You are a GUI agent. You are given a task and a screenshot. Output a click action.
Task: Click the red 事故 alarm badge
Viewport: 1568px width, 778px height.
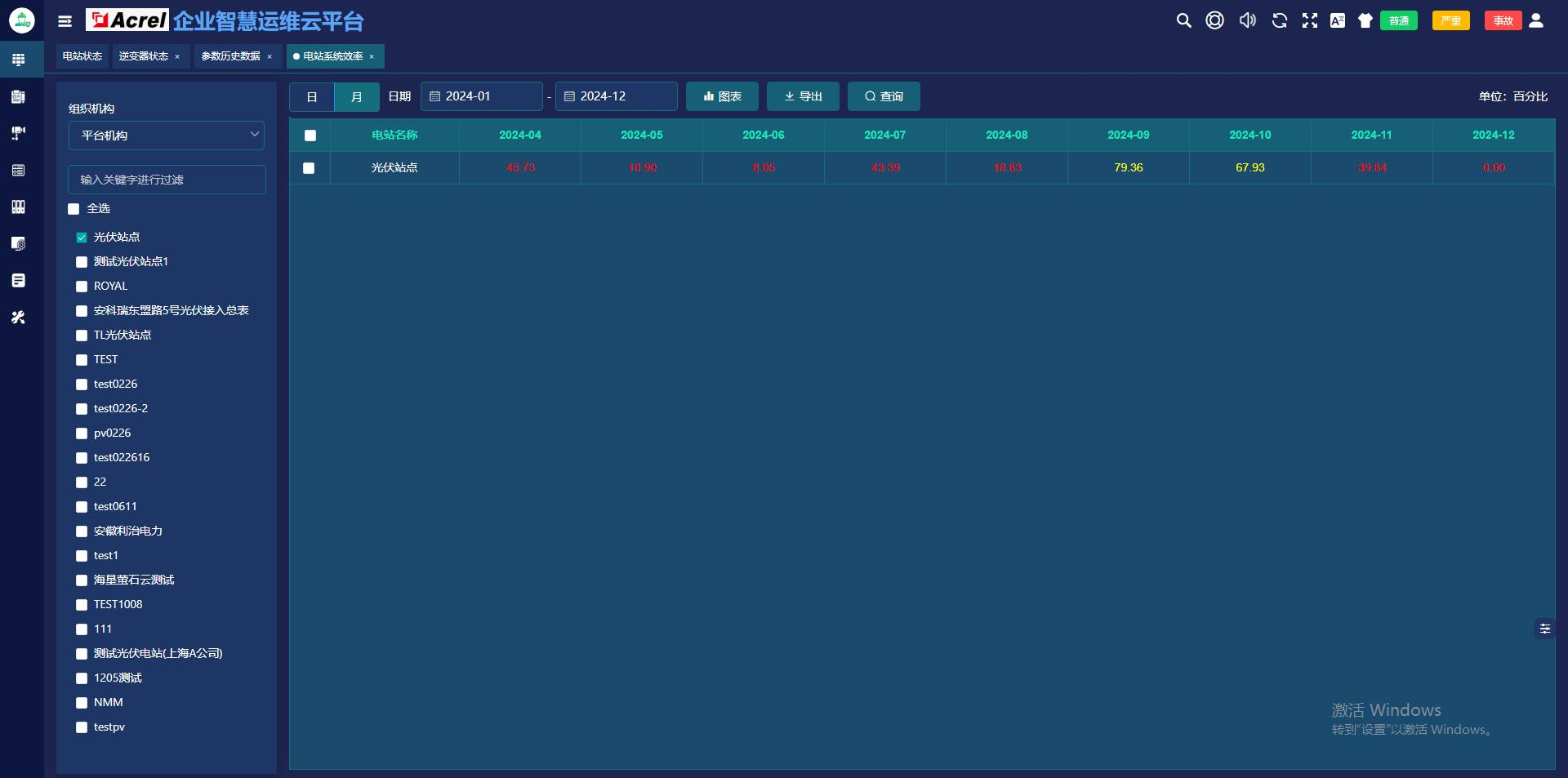tap(1503, 20)
